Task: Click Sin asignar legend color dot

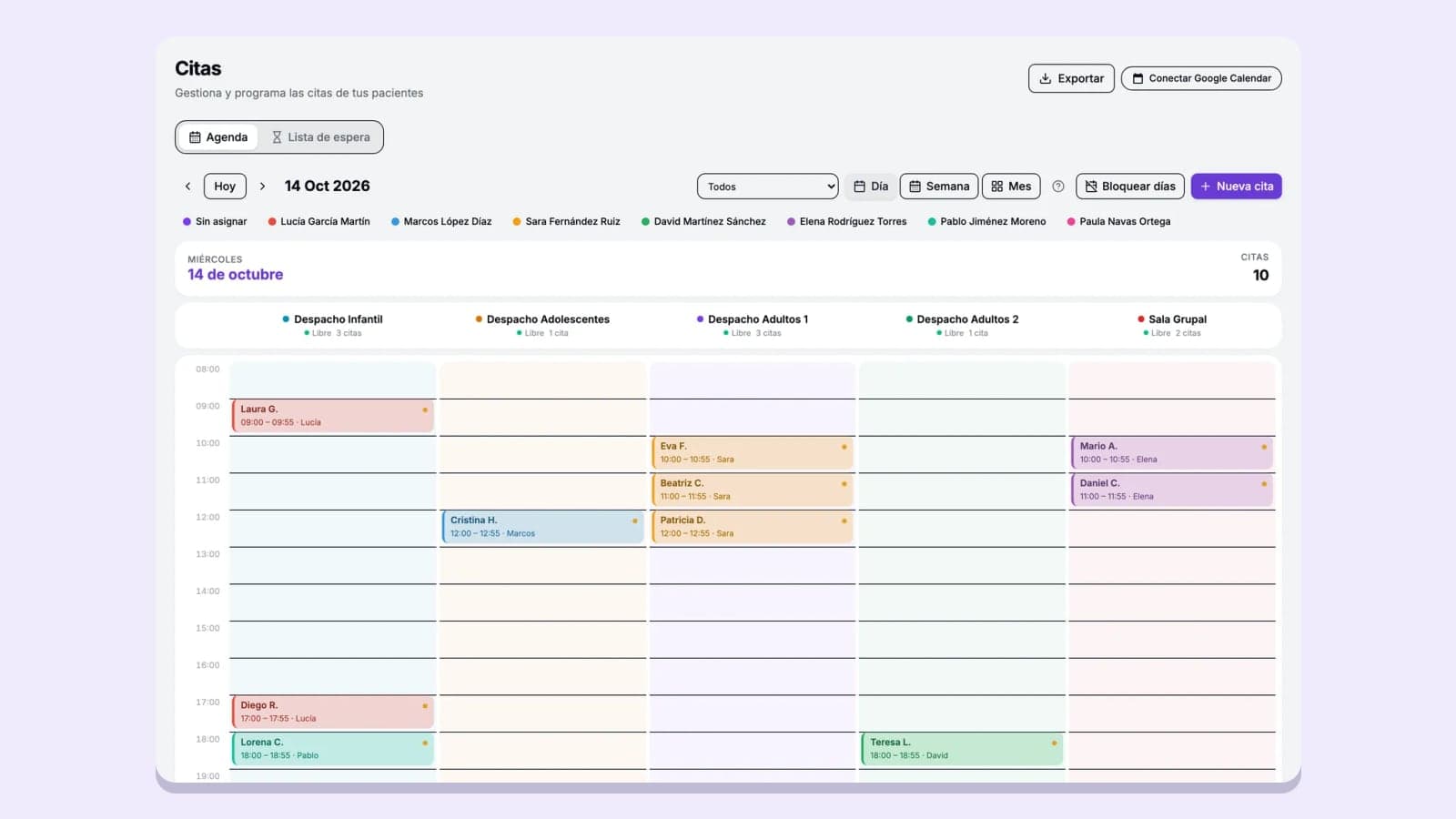Action: tap(187, 221)
